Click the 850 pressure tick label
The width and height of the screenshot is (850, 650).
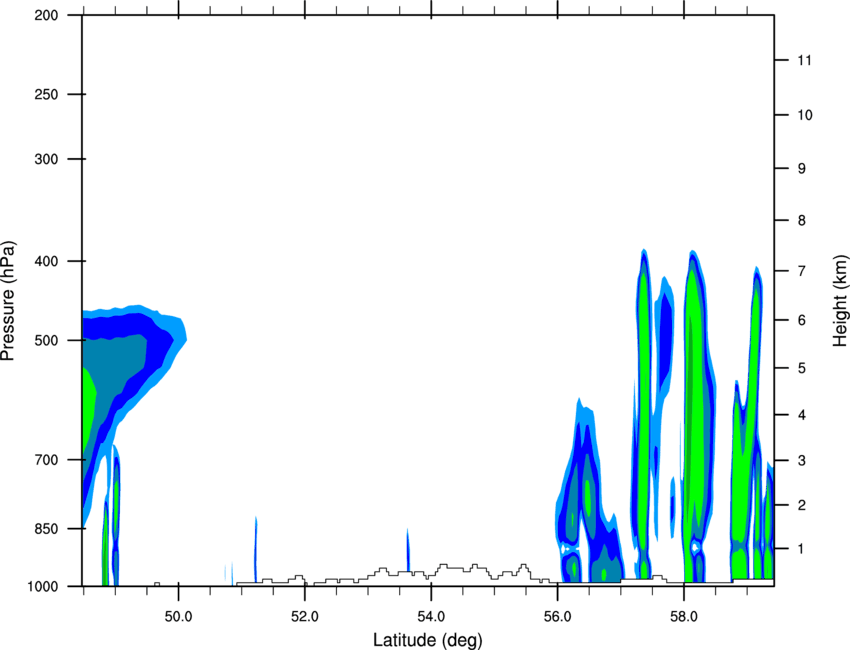point(46,529)
